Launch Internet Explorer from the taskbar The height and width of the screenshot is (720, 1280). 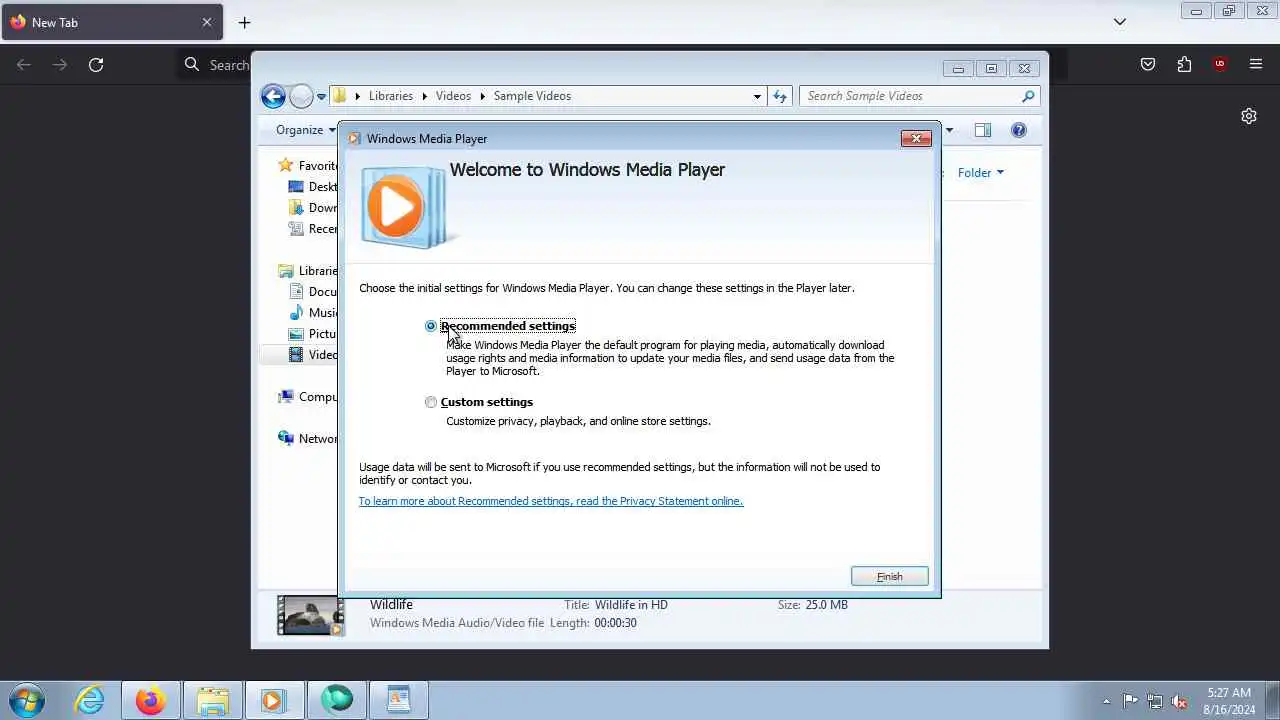90,700
